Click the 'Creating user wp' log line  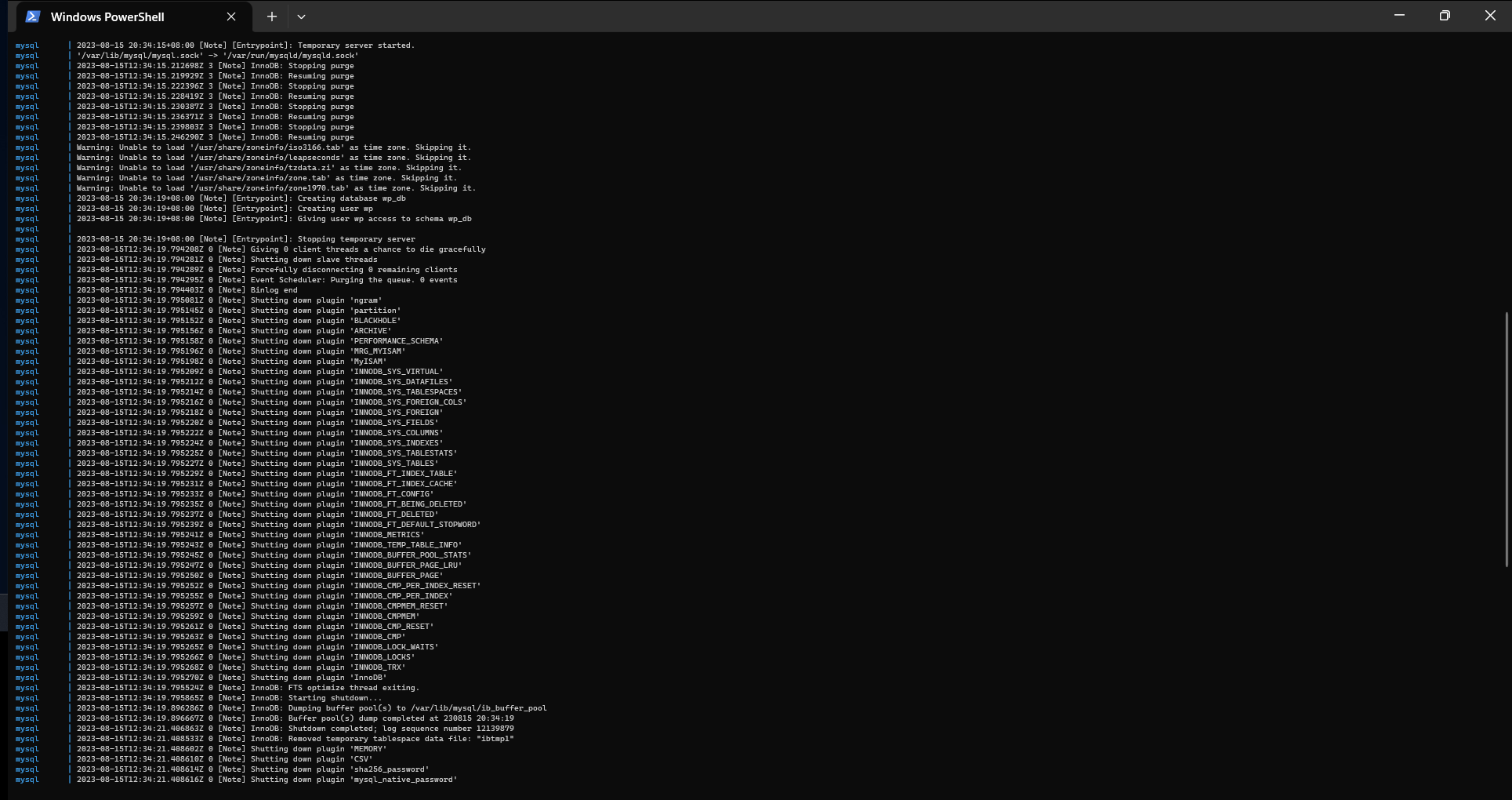tap(224, 209)
